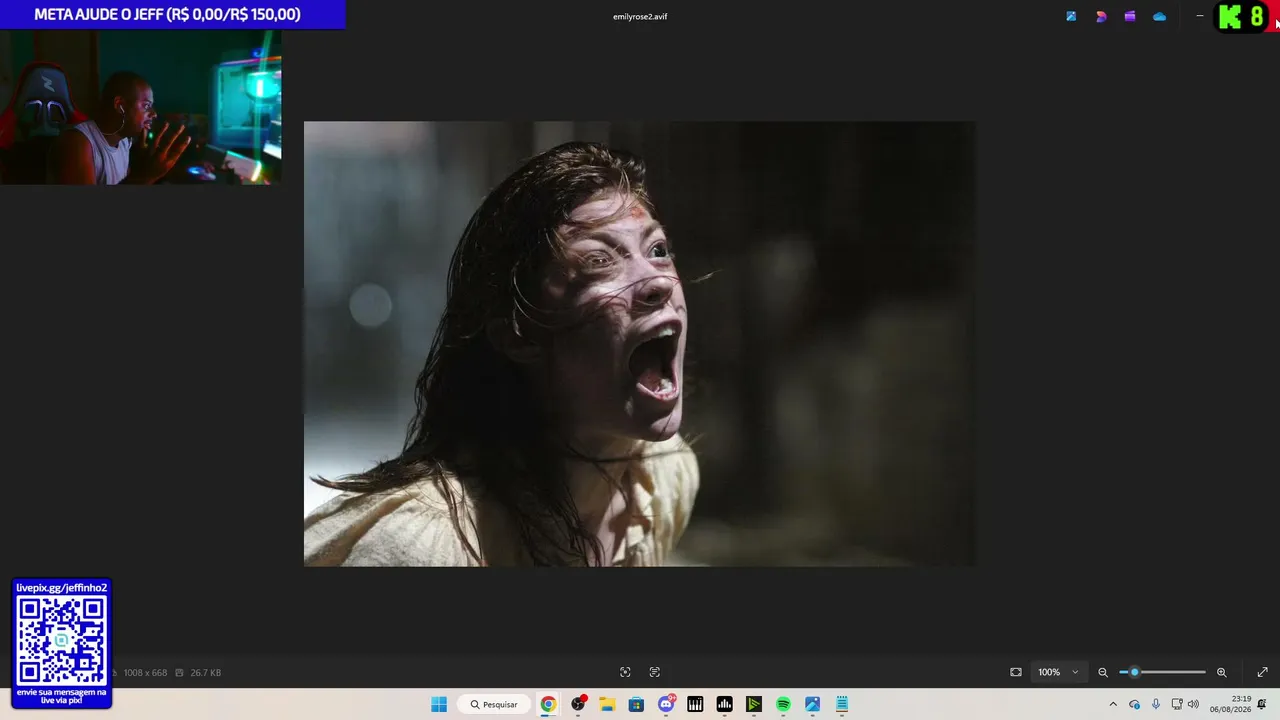
Task: Click the emilyrose2.avif file name title
Action: 640,16
